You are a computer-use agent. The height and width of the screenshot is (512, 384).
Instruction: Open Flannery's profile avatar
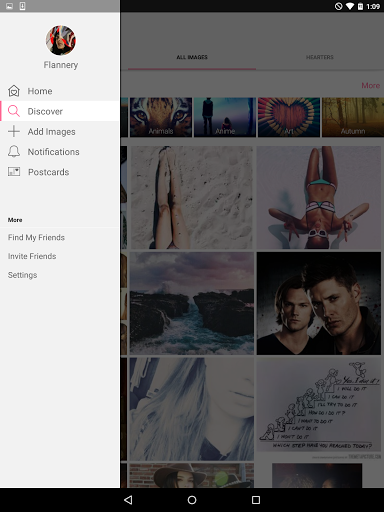point(61,40)
